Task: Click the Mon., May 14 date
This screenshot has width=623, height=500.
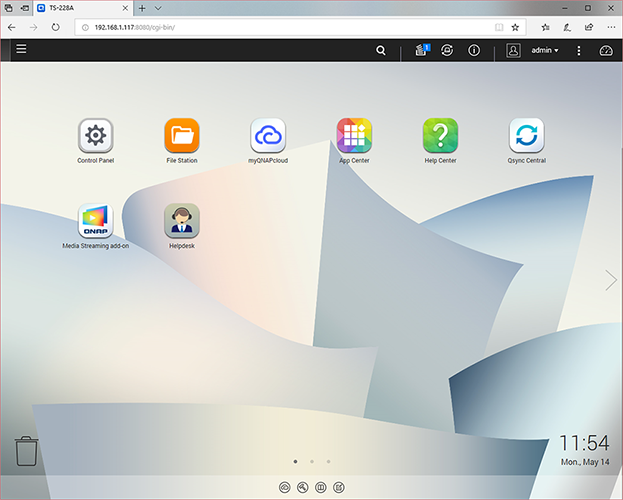Action: [585, 462]
